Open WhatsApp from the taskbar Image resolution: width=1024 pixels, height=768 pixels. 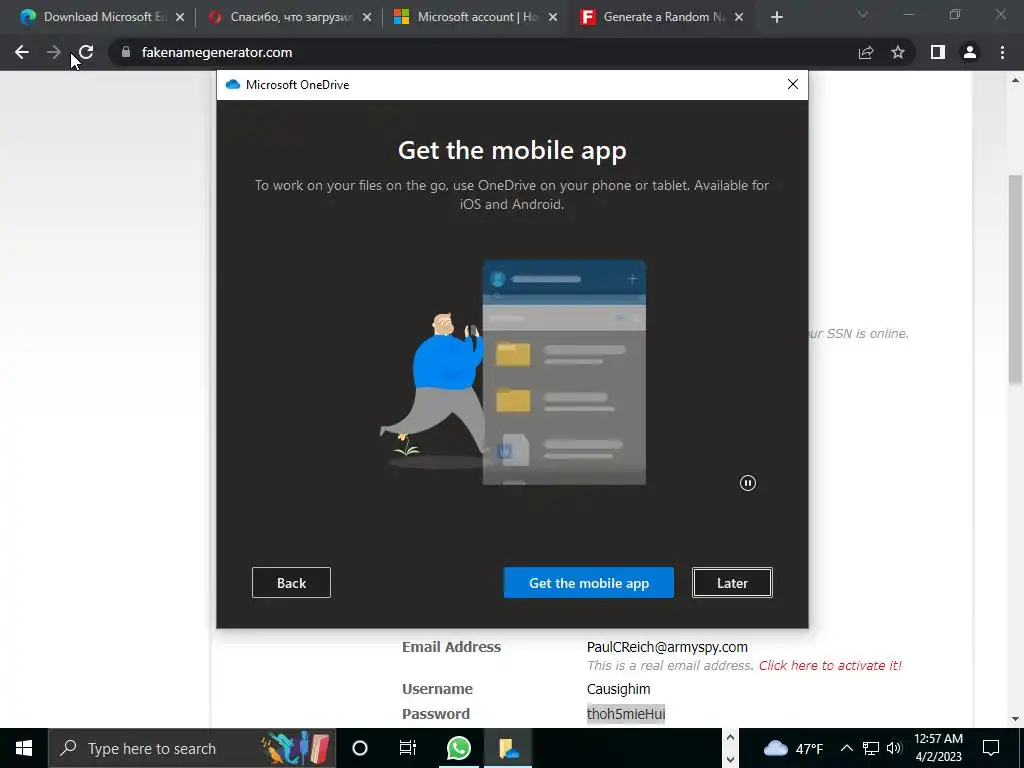(x=458, y=748)
